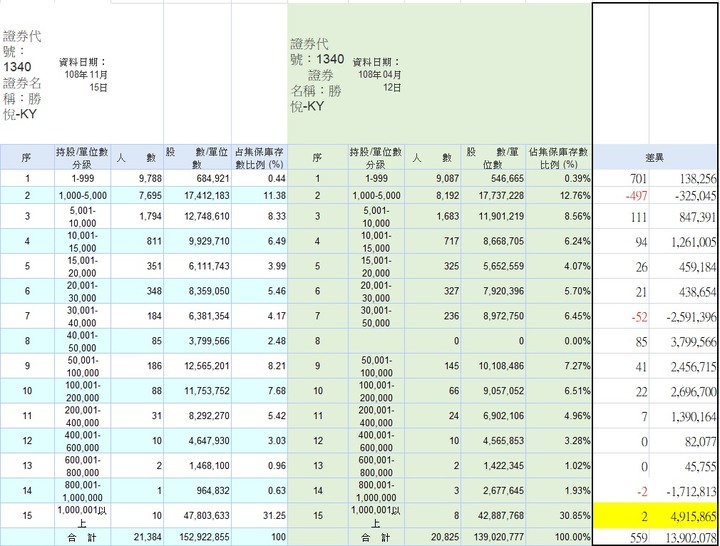Select left 占集保庫存數比例 (%) column header
Viewport: 720px width, 546px height.
(259, 158)
